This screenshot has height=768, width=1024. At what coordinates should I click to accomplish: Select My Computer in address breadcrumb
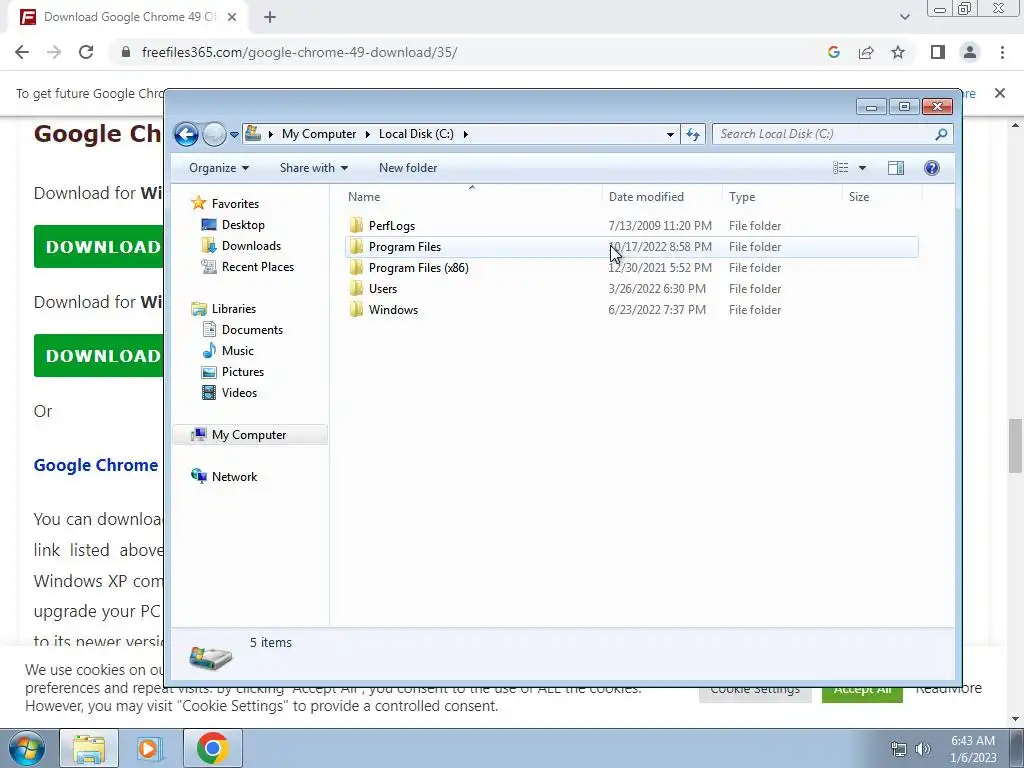319,134
